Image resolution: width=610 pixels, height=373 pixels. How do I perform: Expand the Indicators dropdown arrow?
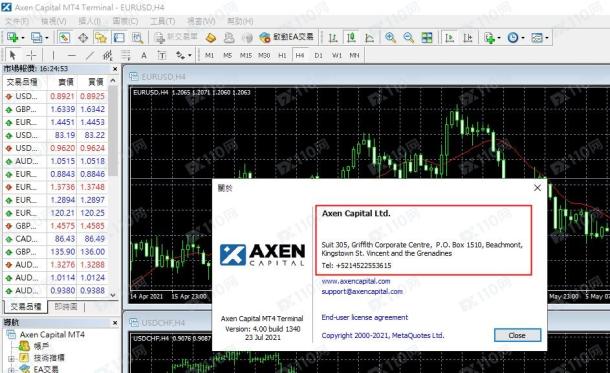click(499, 38)
